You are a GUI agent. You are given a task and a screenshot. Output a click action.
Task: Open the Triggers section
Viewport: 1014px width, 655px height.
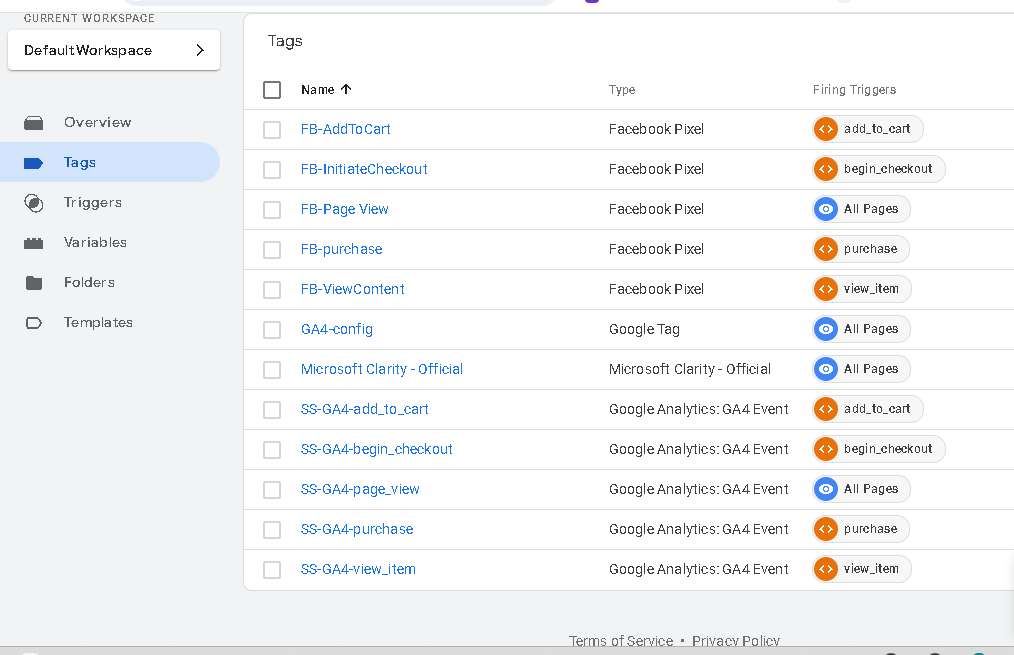[x=92, y=202]
